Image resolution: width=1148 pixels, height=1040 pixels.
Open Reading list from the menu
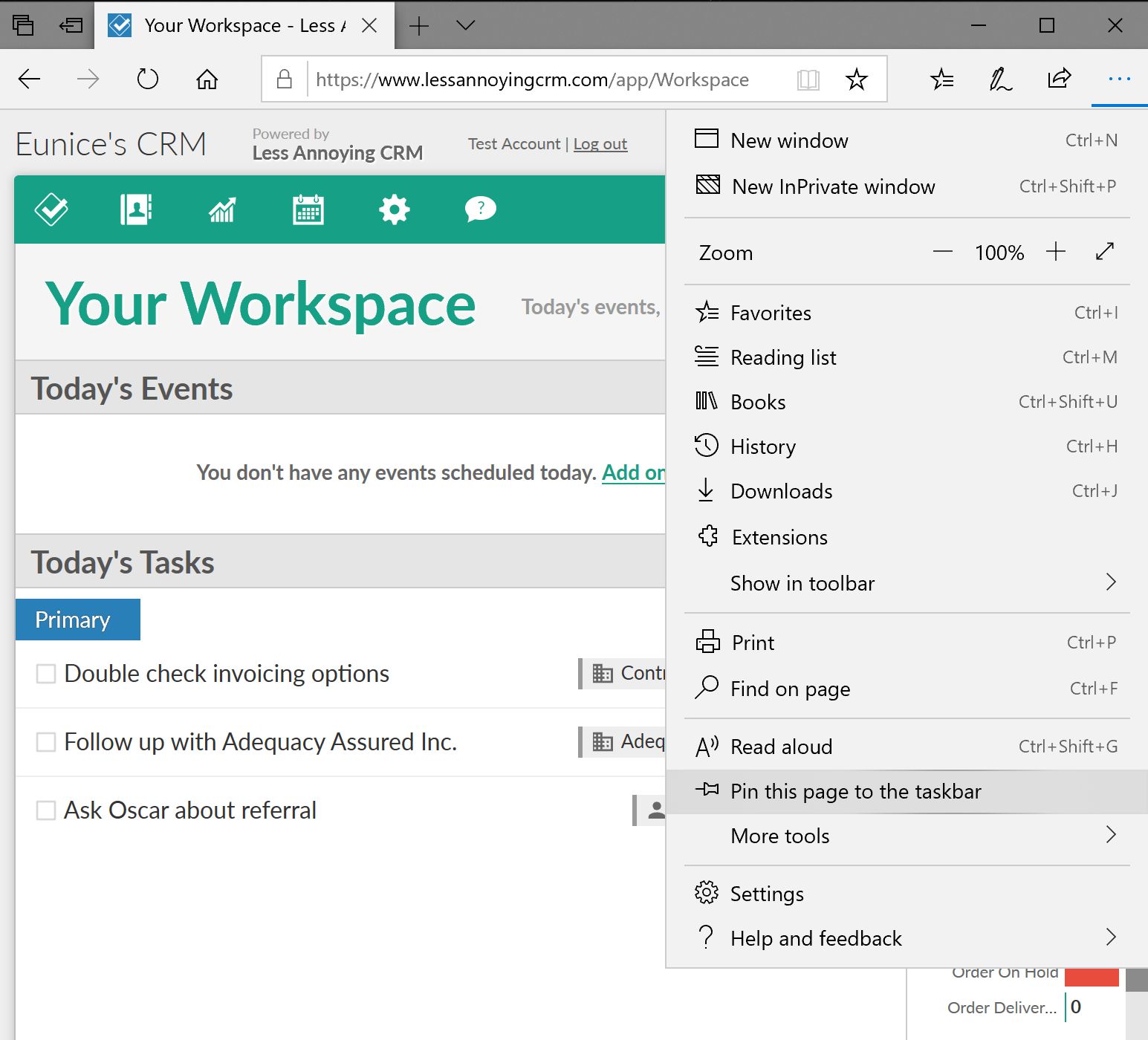tap(907, 357)
